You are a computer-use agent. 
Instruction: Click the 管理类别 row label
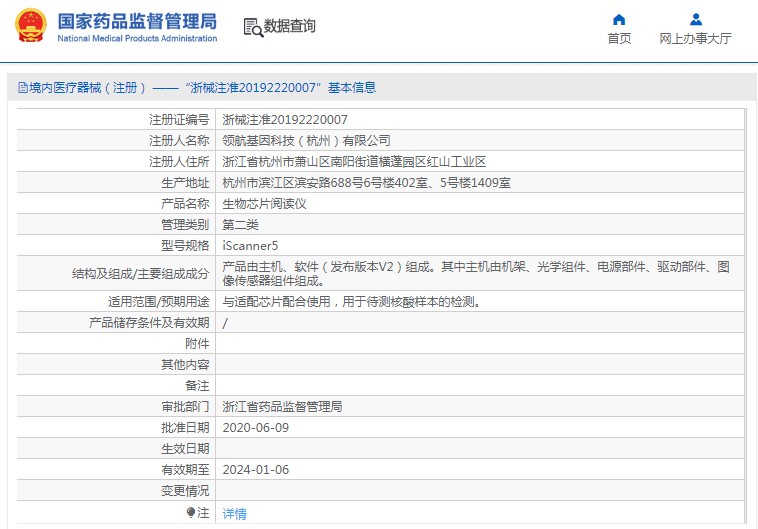[x=185, y=225]
